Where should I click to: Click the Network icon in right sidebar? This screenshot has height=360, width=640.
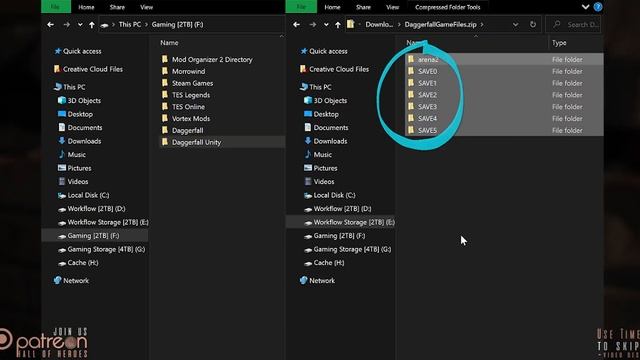[303, 280]
